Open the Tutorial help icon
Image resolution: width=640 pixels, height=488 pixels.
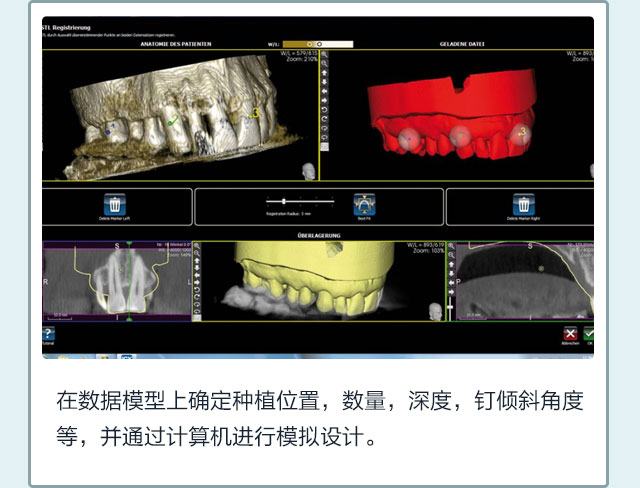[x=47, y=334]
